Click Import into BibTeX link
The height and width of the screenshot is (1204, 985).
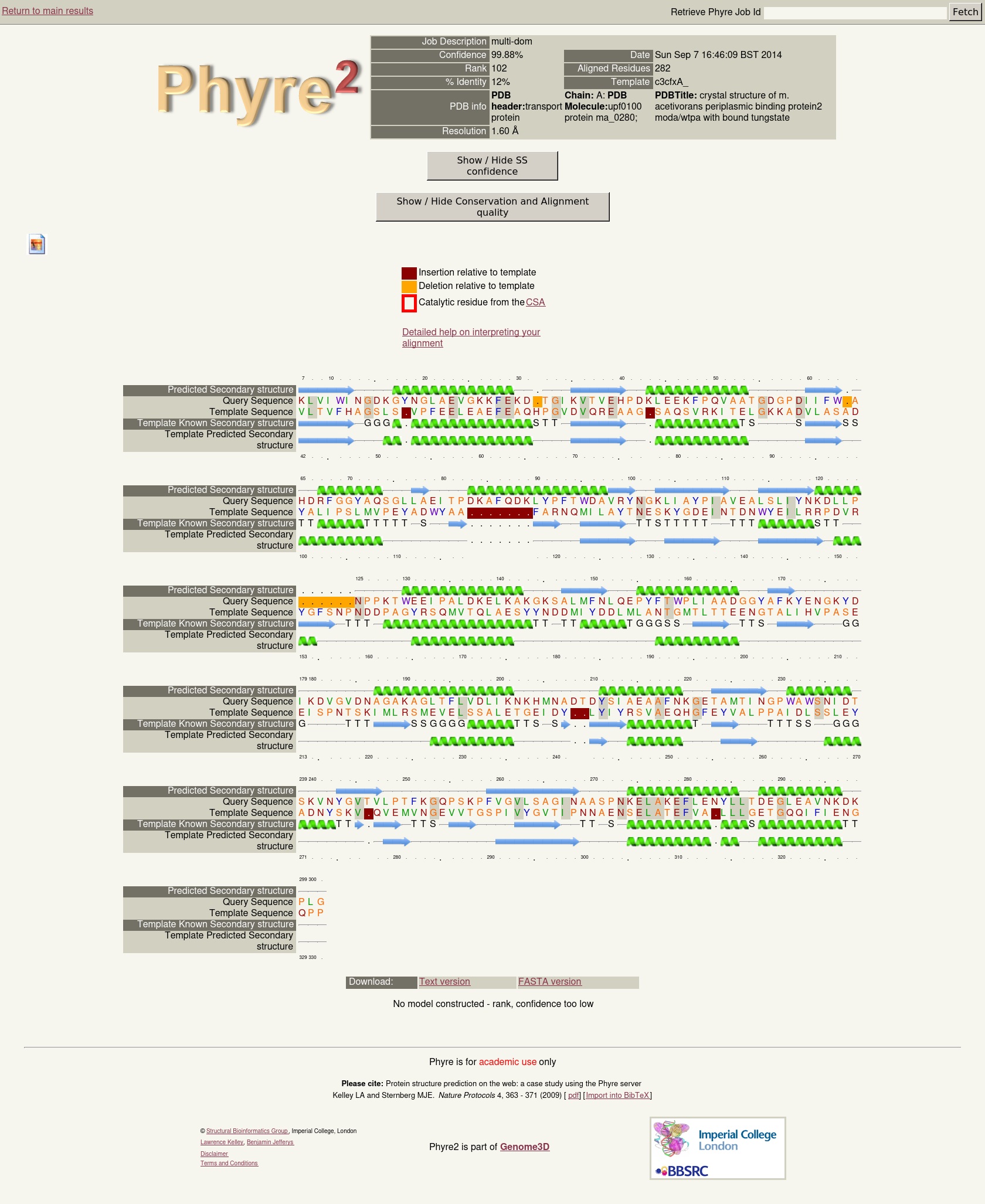[x=617, y=1096]
